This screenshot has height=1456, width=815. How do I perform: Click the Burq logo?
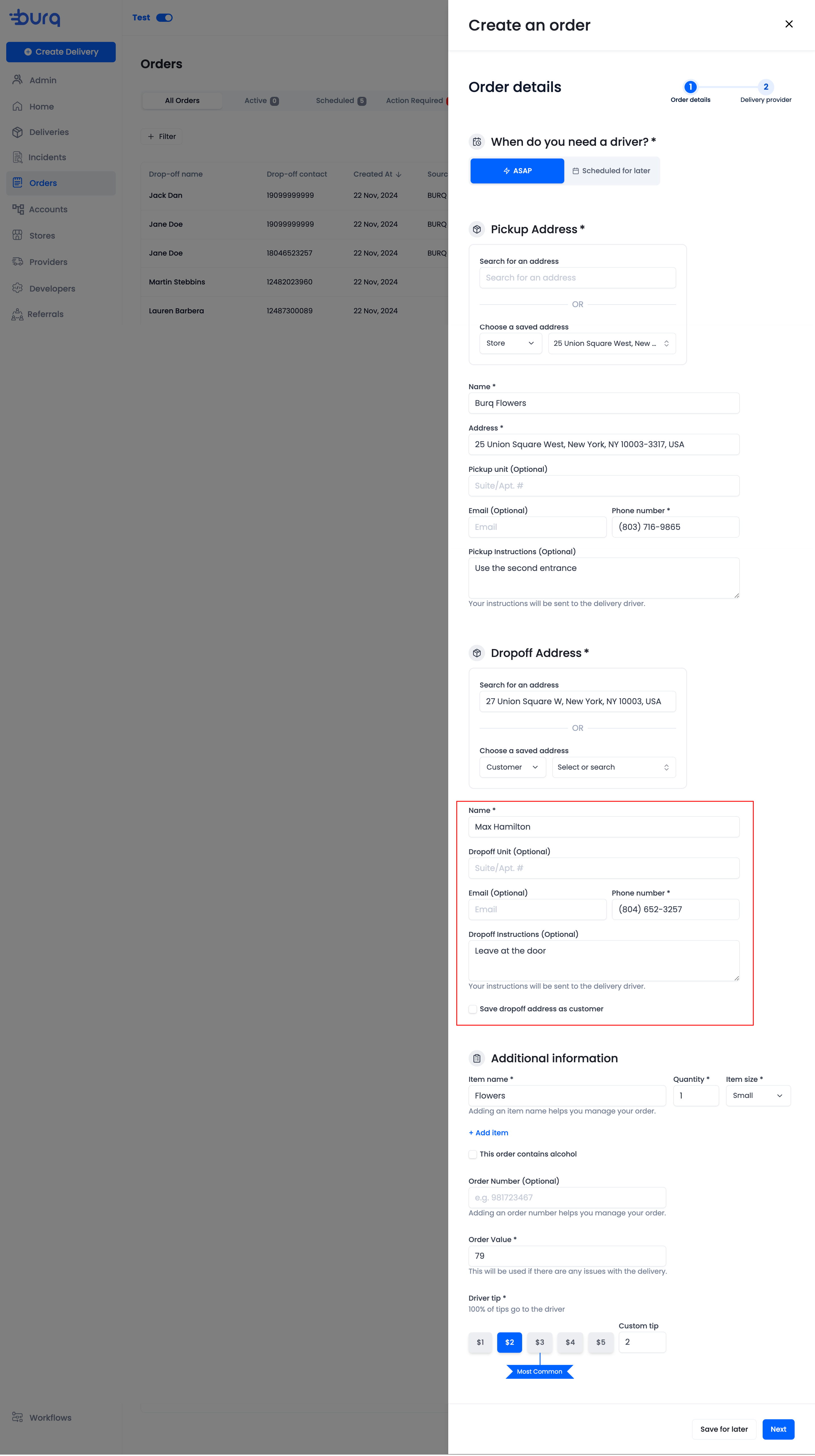click(35, 18)
